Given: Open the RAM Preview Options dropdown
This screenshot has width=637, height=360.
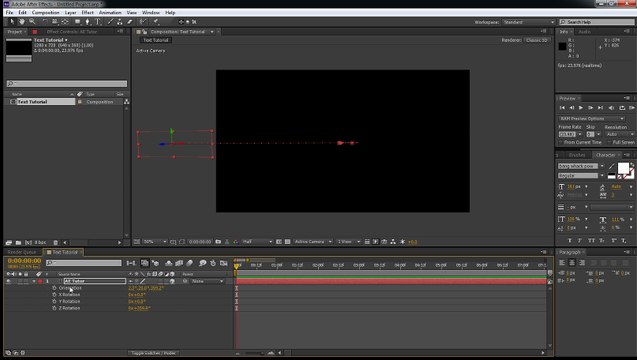Looking at the screenshot, I should [x=592, y=119].
